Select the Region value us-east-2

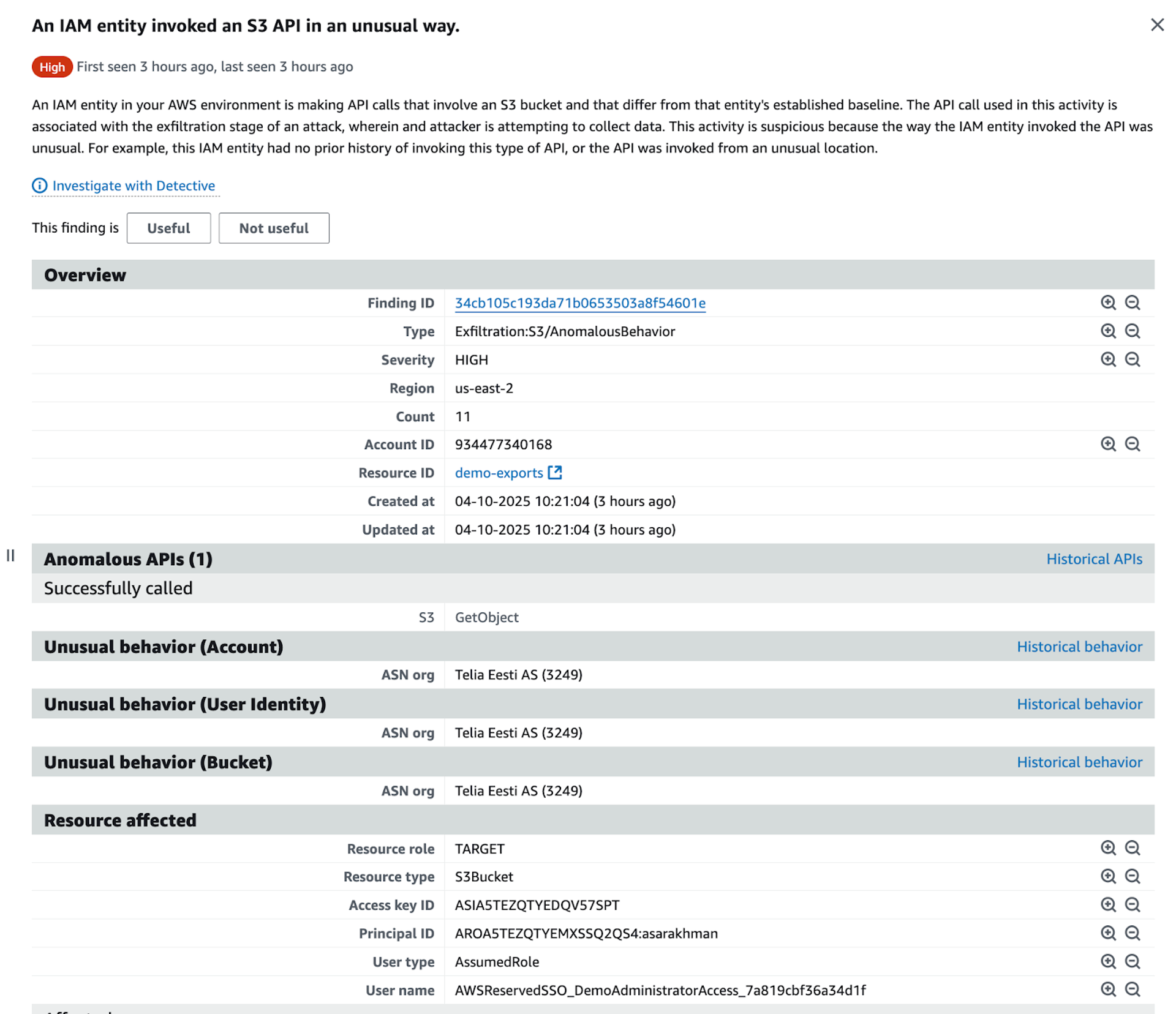[x=484, y=388]
